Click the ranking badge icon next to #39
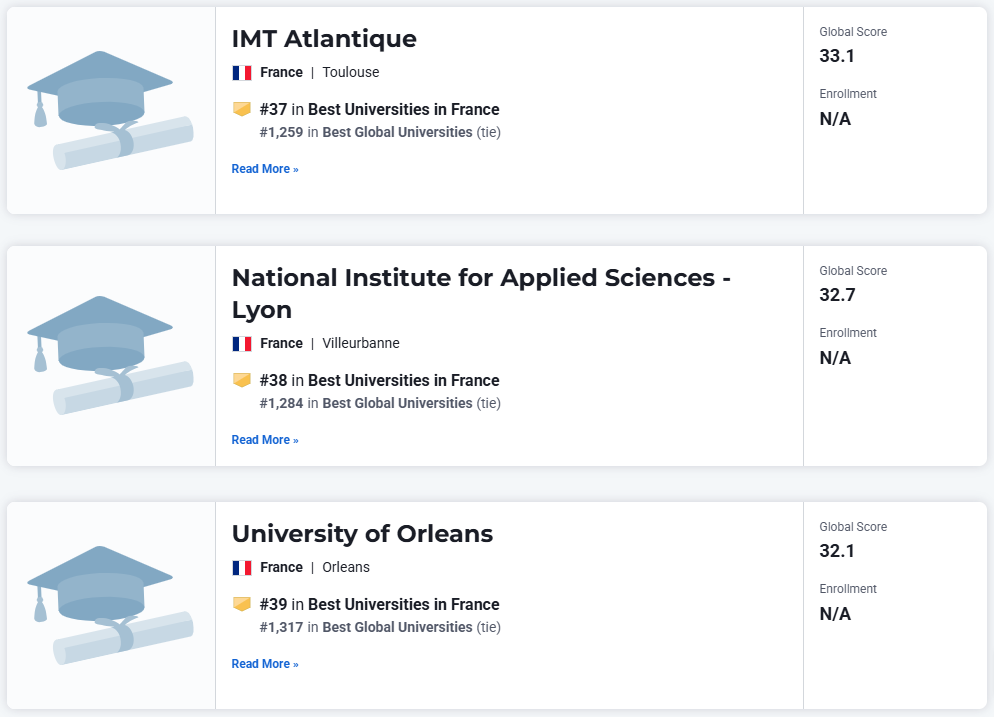The image size is (994, 717). tap(242, 604)
